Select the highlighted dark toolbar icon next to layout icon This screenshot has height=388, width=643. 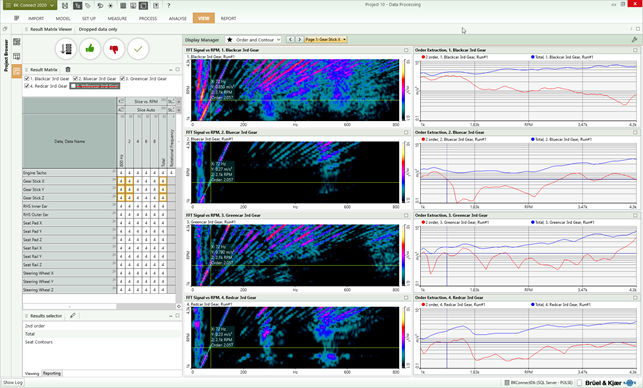77,5
